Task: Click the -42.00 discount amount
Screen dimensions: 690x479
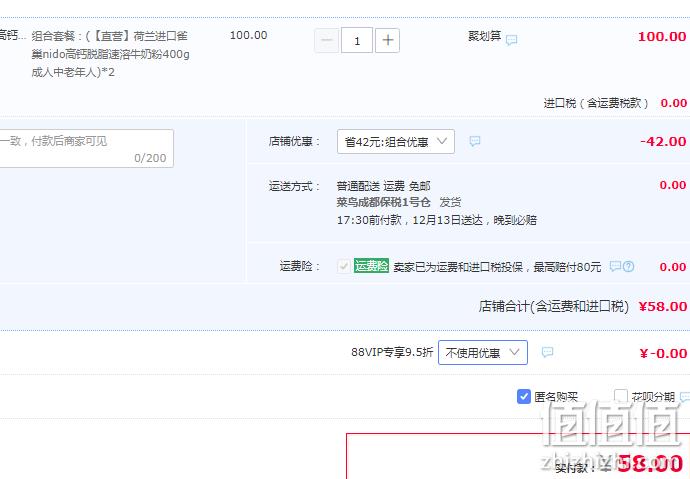Action: [x=663, y=142]
